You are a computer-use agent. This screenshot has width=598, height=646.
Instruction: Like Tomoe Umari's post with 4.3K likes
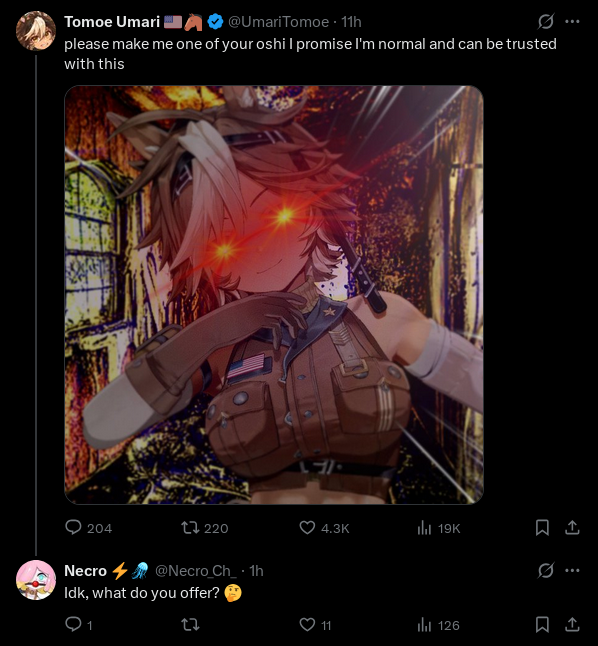pyautogui.click(x=324, y=528)
